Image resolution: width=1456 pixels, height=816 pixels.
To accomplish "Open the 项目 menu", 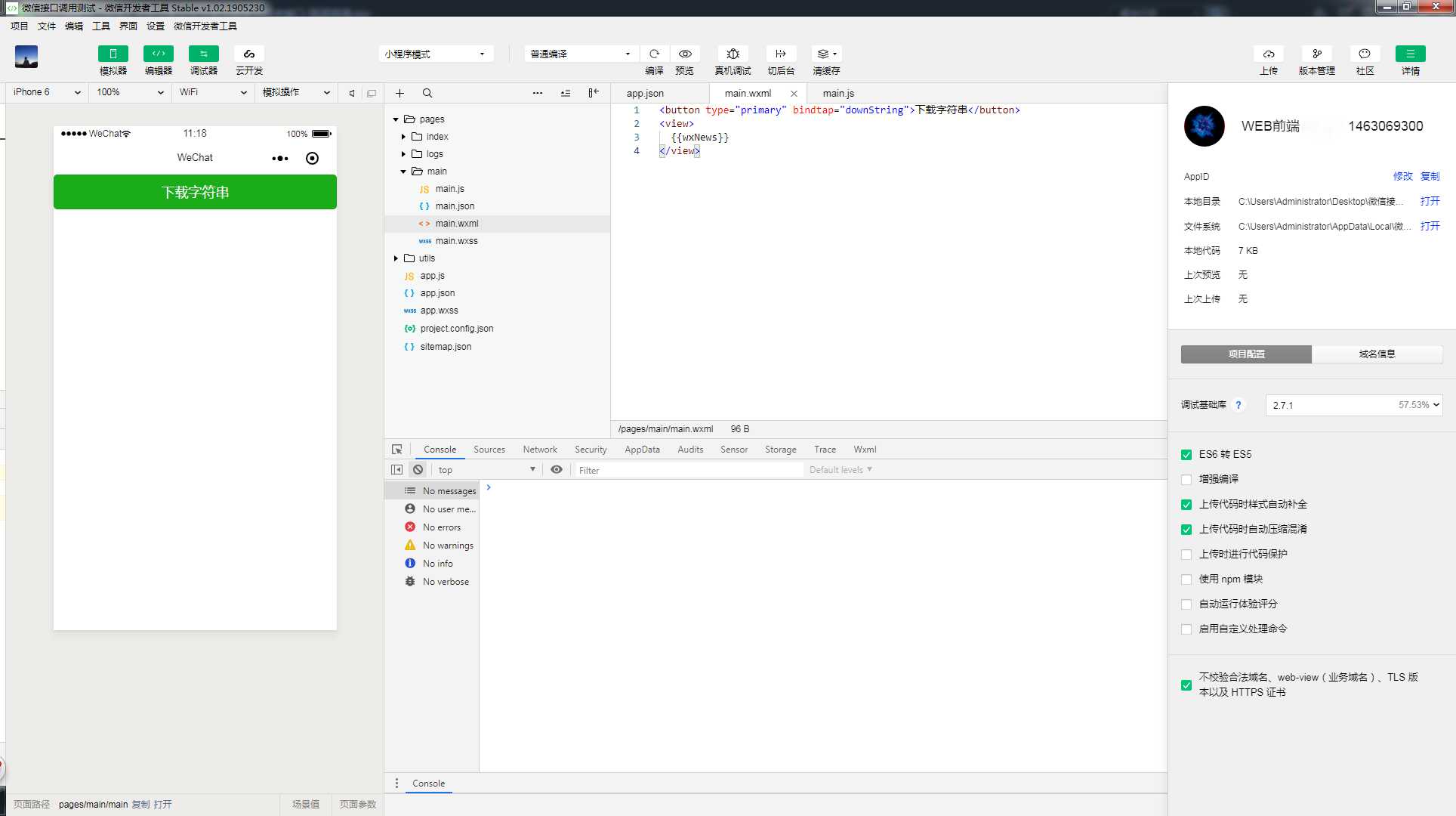I will tap(19, 26).
